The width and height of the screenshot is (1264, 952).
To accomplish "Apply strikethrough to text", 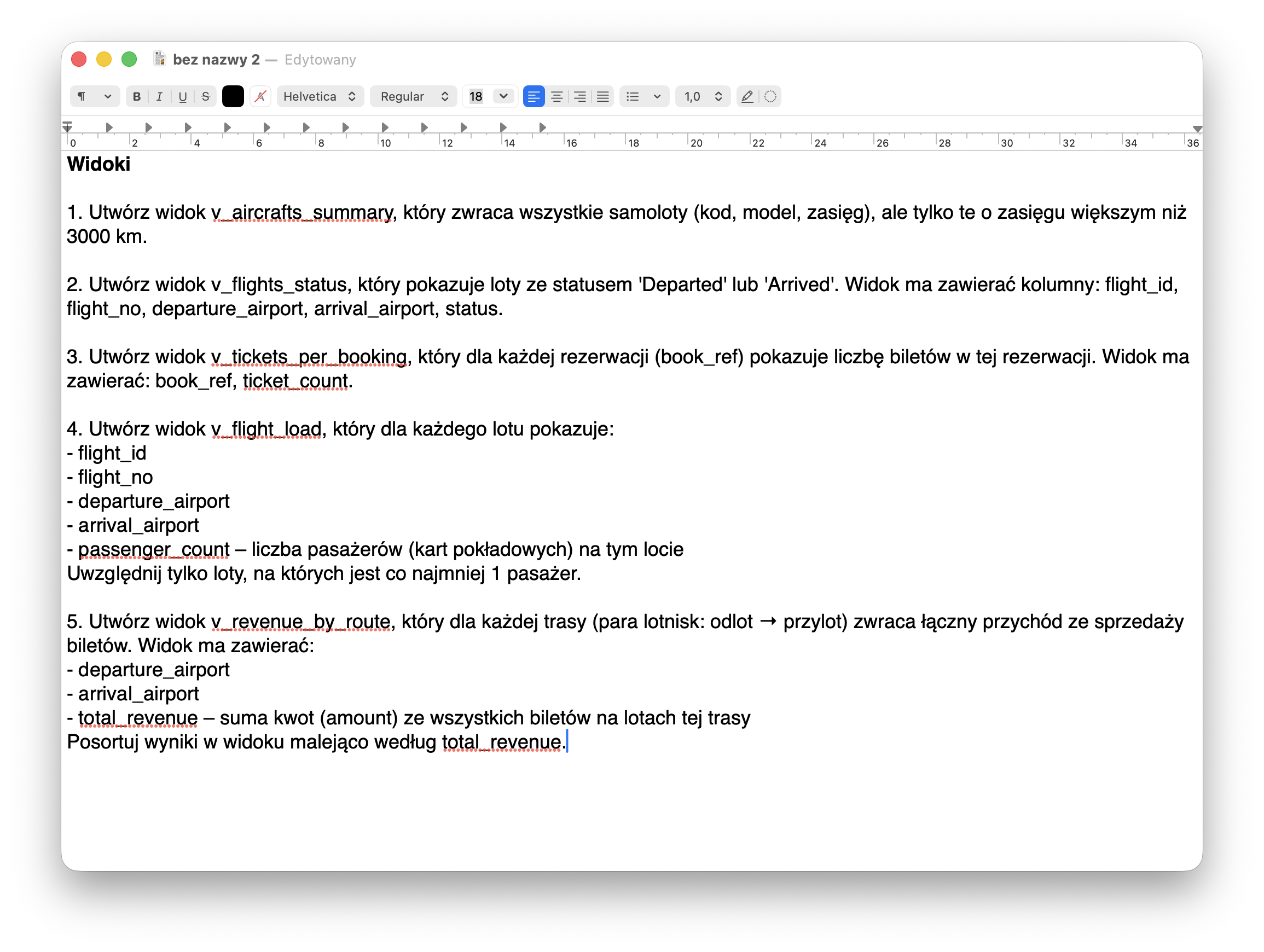I will (x=206, y=97).
